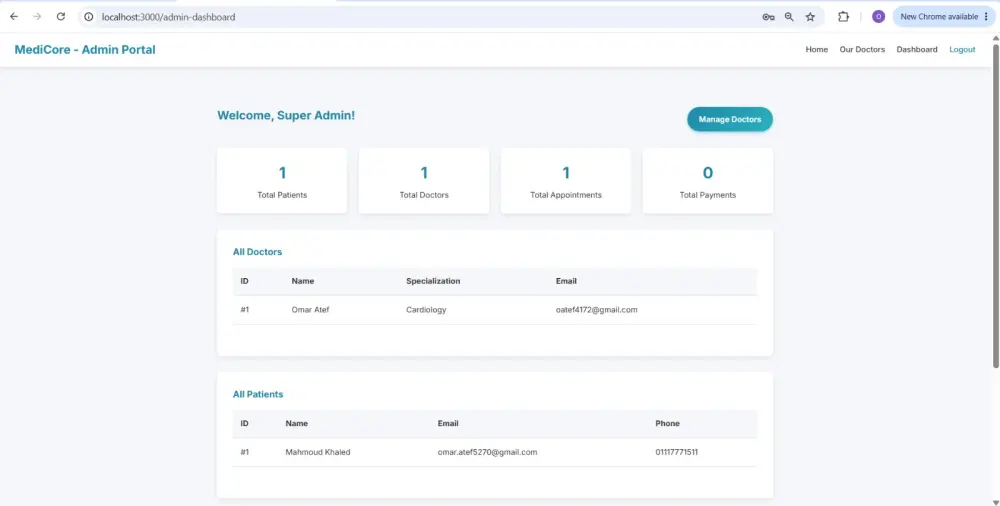Navigate to Home in the navbar
The height and width of the screenshot is (506, 1000).
816,50
